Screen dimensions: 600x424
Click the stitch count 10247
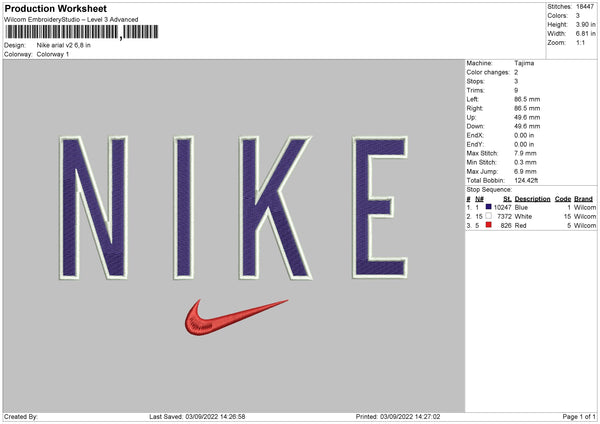click(502, 207)
